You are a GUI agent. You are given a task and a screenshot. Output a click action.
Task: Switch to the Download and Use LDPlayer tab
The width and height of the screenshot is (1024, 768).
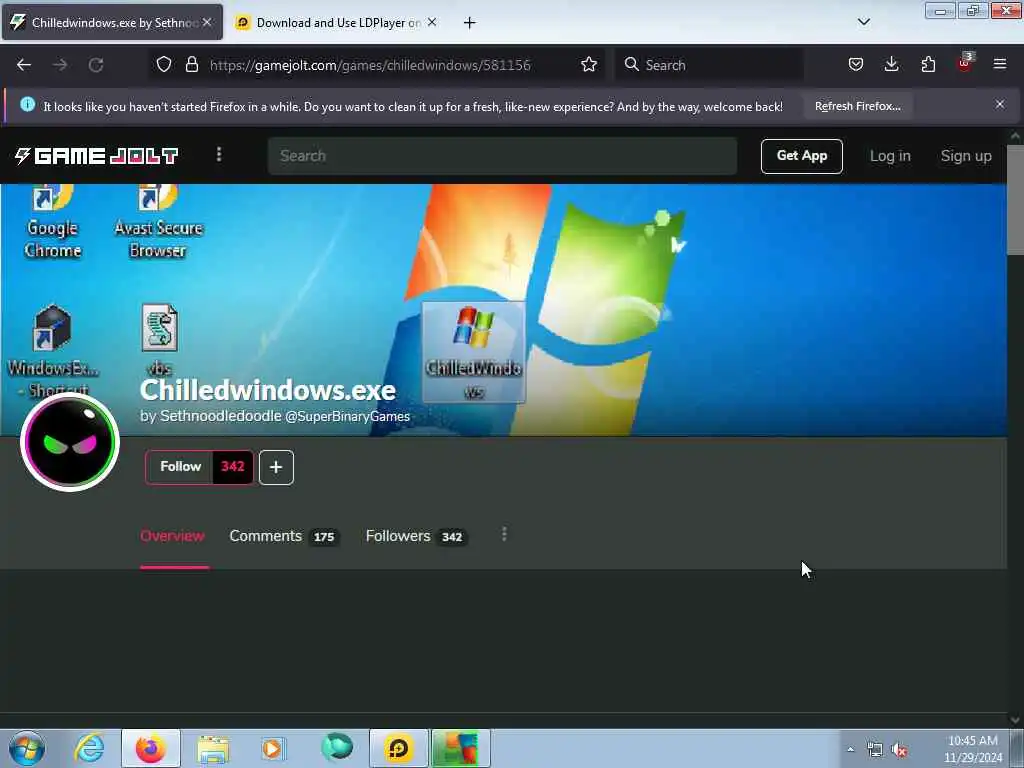[336, 22]
